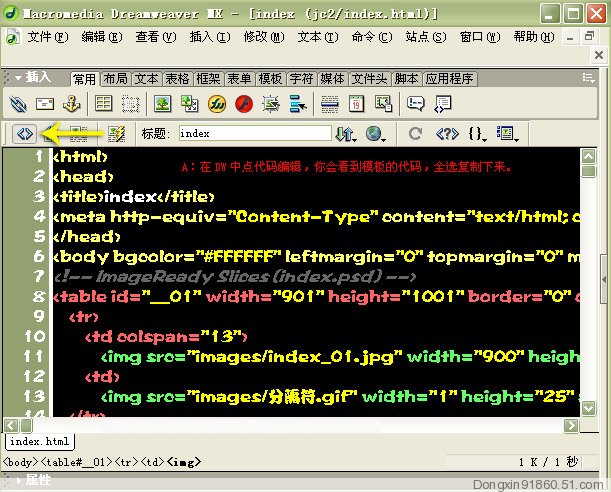Open the View Options menu
This screenshot has width=611, height=492.
(x=507, y=134)
